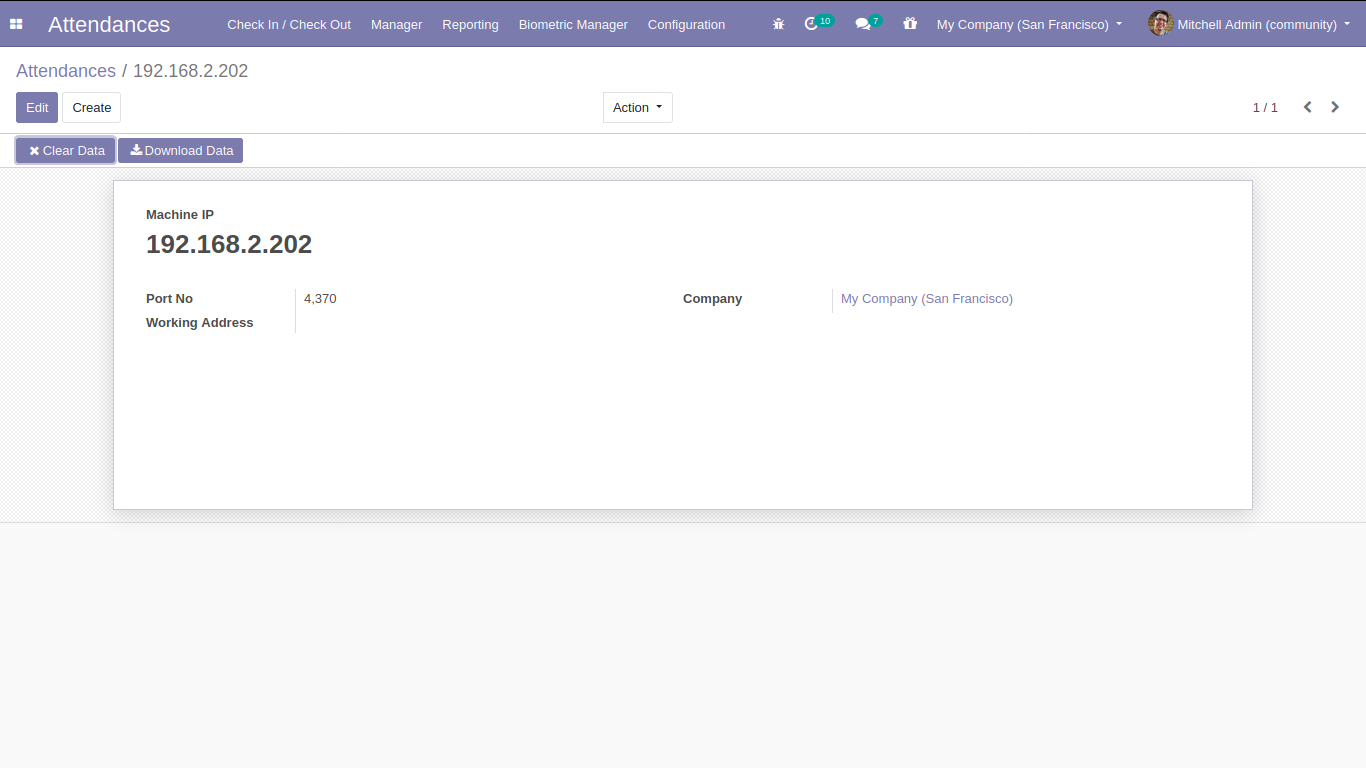Click the Machine IP label
The height and width of the screenshot is (768, 1366).
pyautogui.click(x=180, y=215)
